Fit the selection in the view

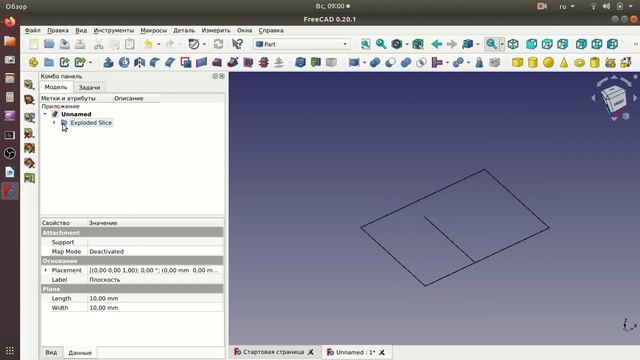coord(381,44)
